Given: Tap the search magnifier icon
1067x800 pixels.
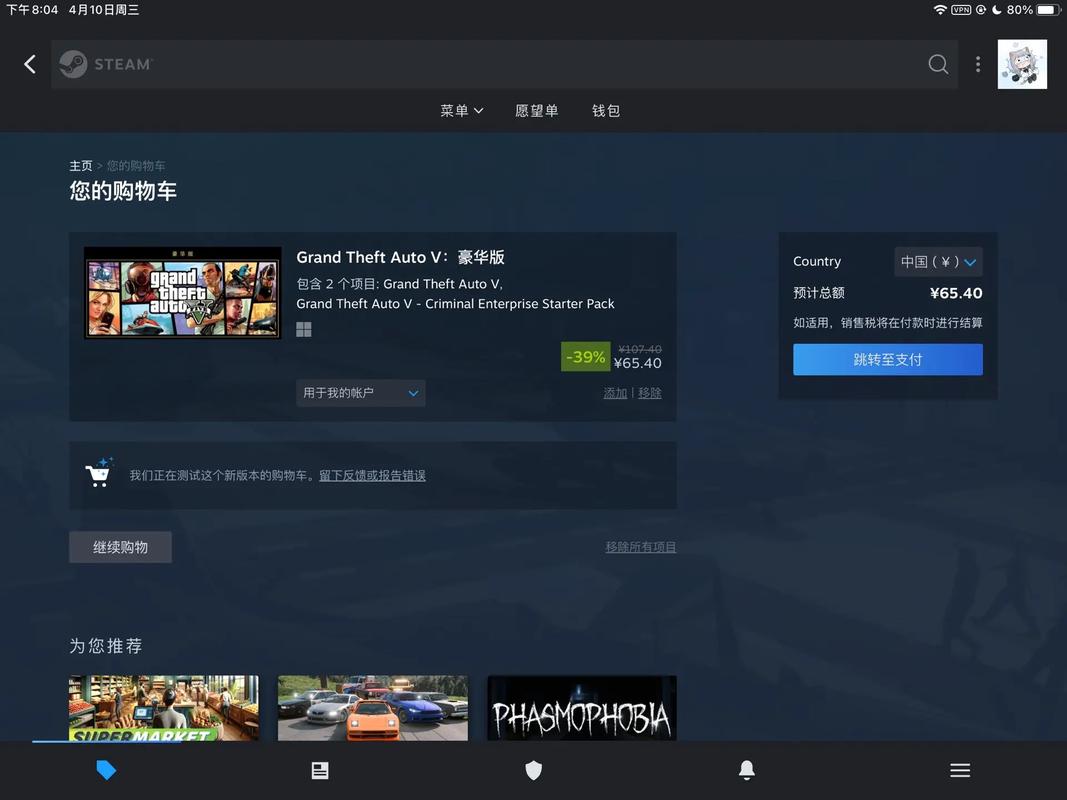Looking at the screenshot, I should 938,63.
